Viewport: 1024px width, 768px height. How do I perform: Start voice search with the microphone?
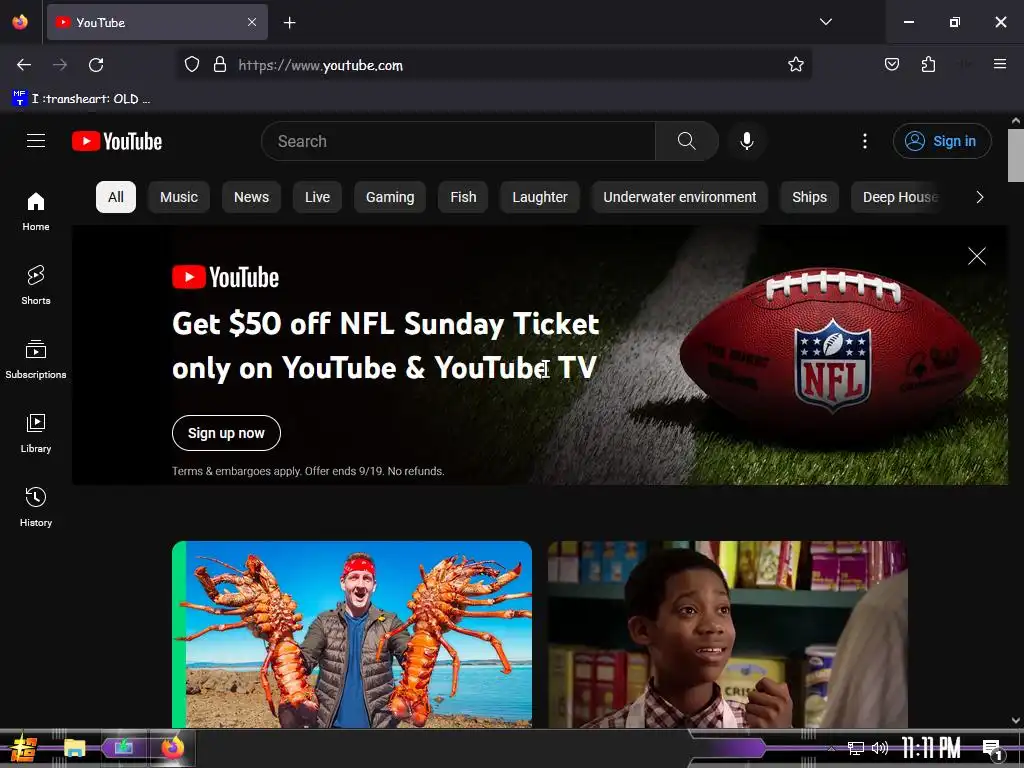746,141
